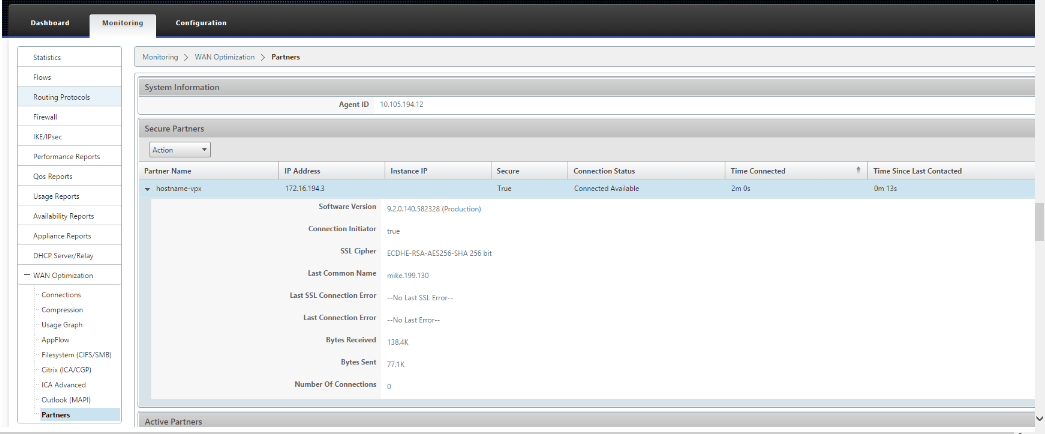The width and height of the screenshot is (1045, 434).
Task: Open the Configuration tab
Action: 201,23
